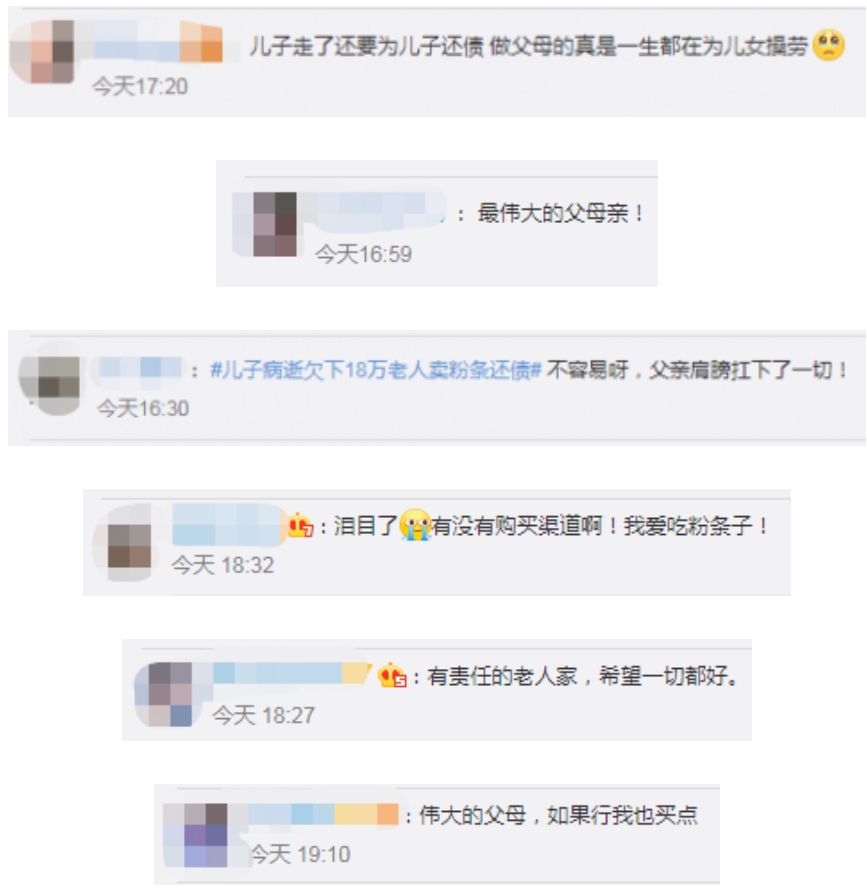Click blurred username of the 17:20 comment
Image resolution: width=867 pixels, height=894 pixels.
[x=158, y=41]
